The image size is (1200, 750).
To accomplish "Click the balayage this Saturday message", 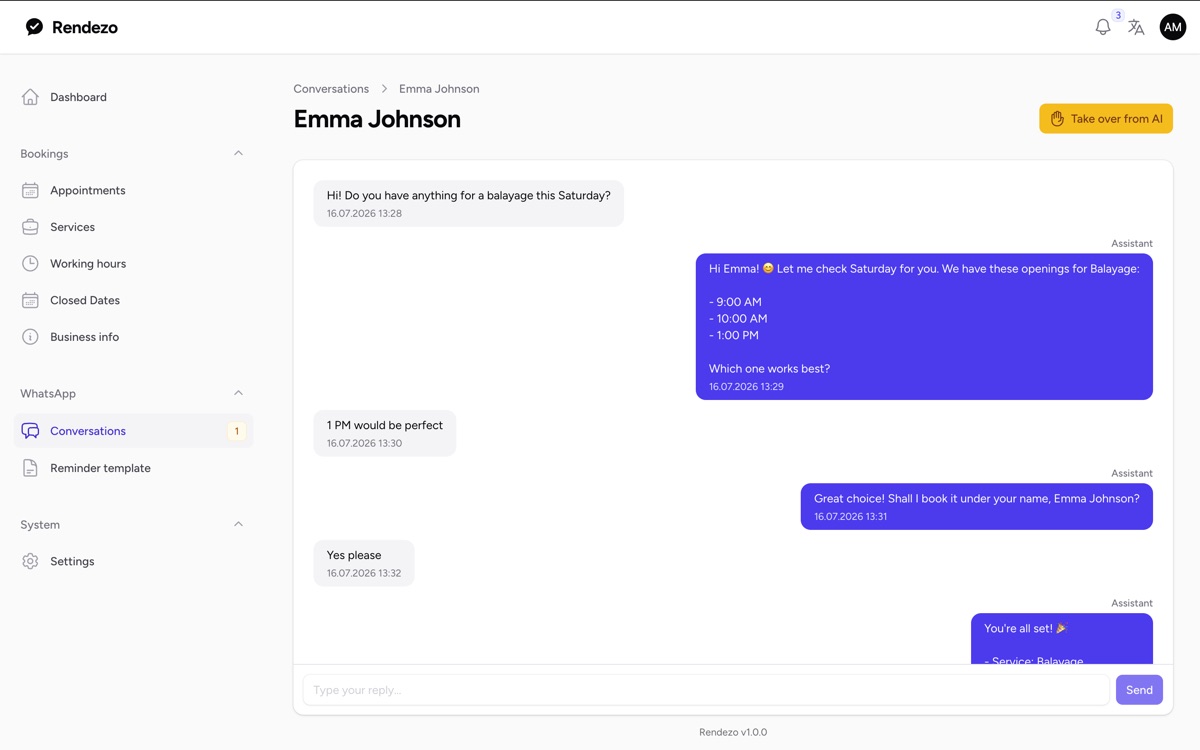I will pos(468,203).
